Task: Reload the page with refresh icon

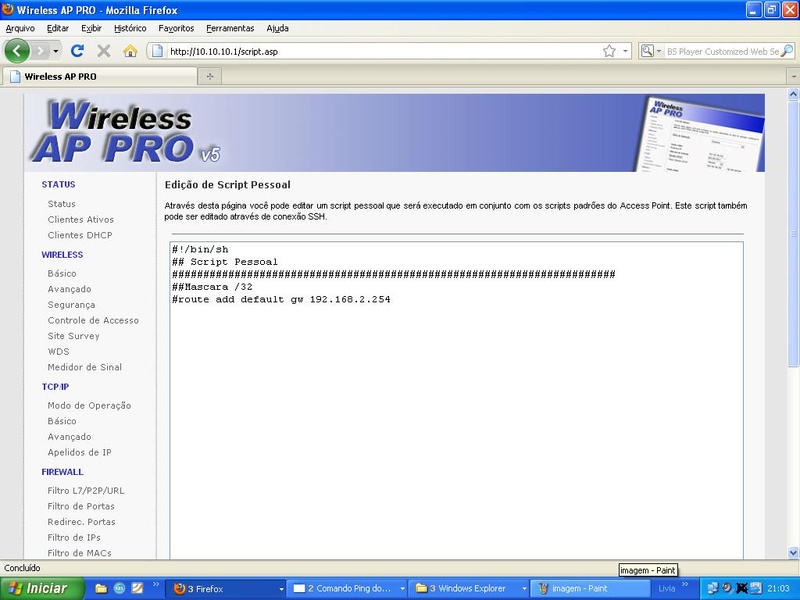Action: click(x=77, y=51)
